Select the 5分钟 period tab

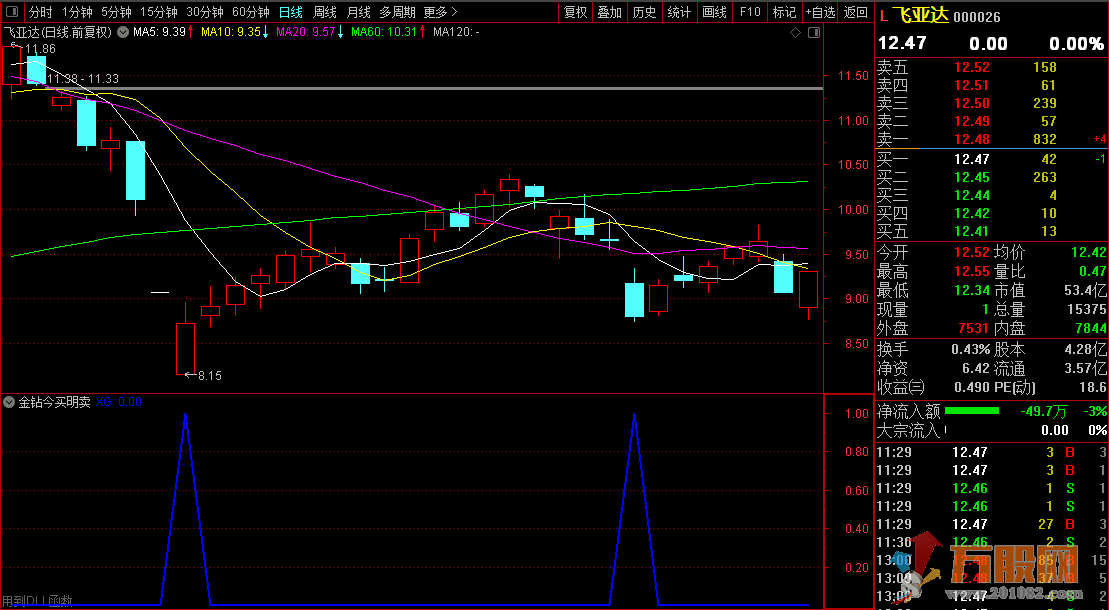pyautogui.click(x=116, y=12)
